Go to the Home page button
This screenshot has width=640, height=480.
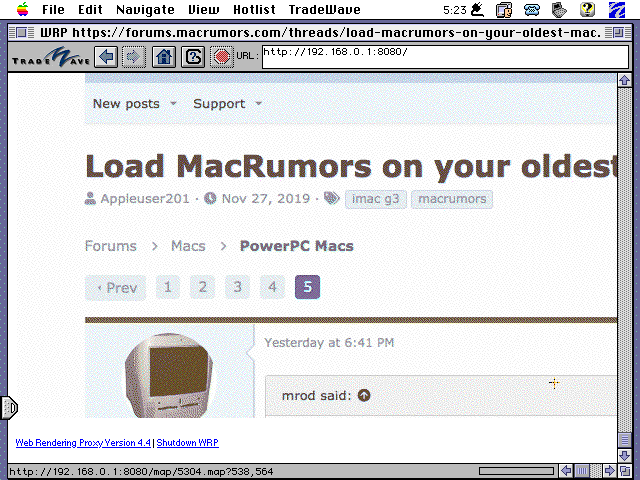point(164,56)
